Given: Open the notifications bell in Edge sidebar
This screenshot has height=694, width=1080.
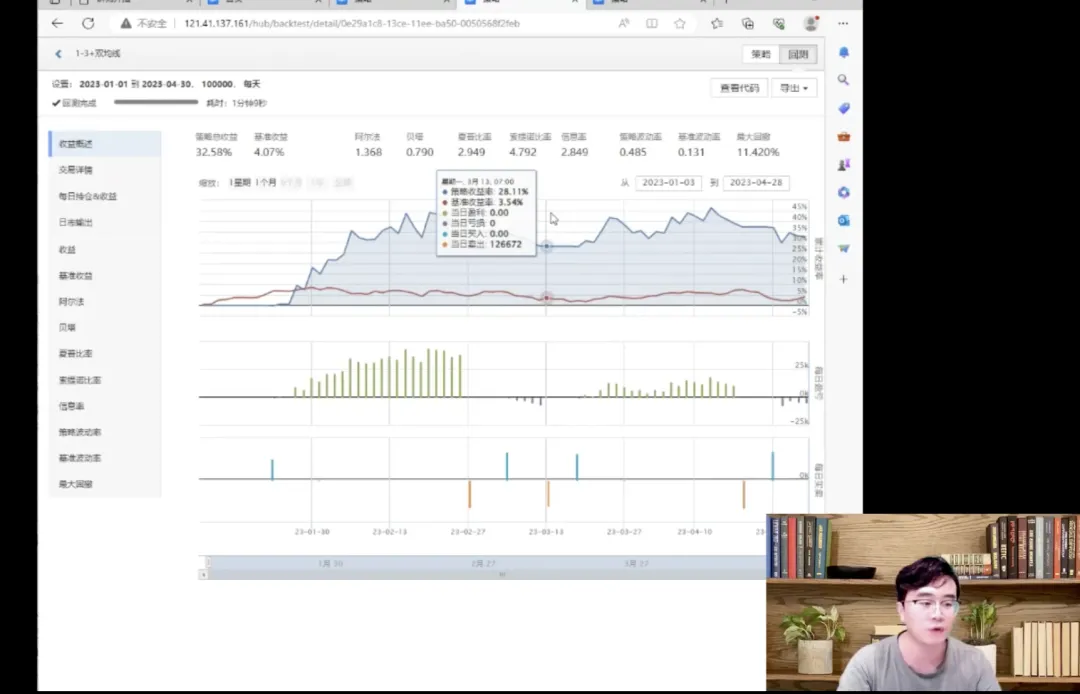Looking at the screenshot, I should (844, 52).
